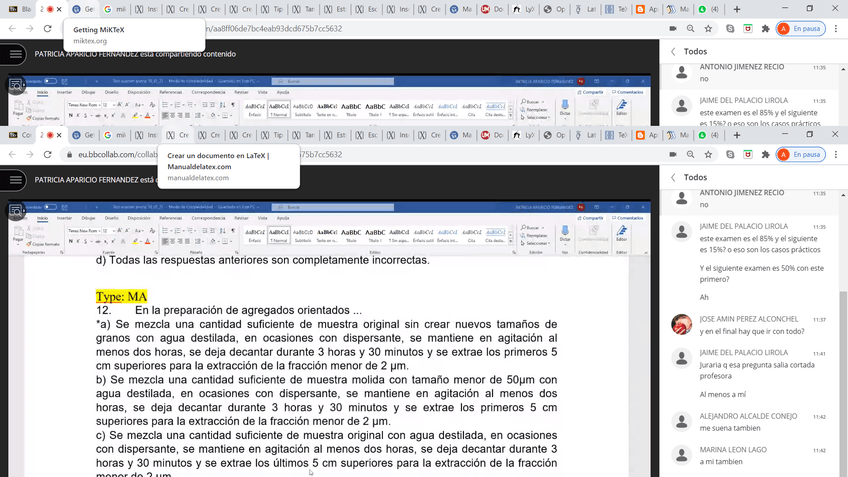848x477 pixels.
Task: Go back using the browser back arrow
Action: click(x=13, y=155)
